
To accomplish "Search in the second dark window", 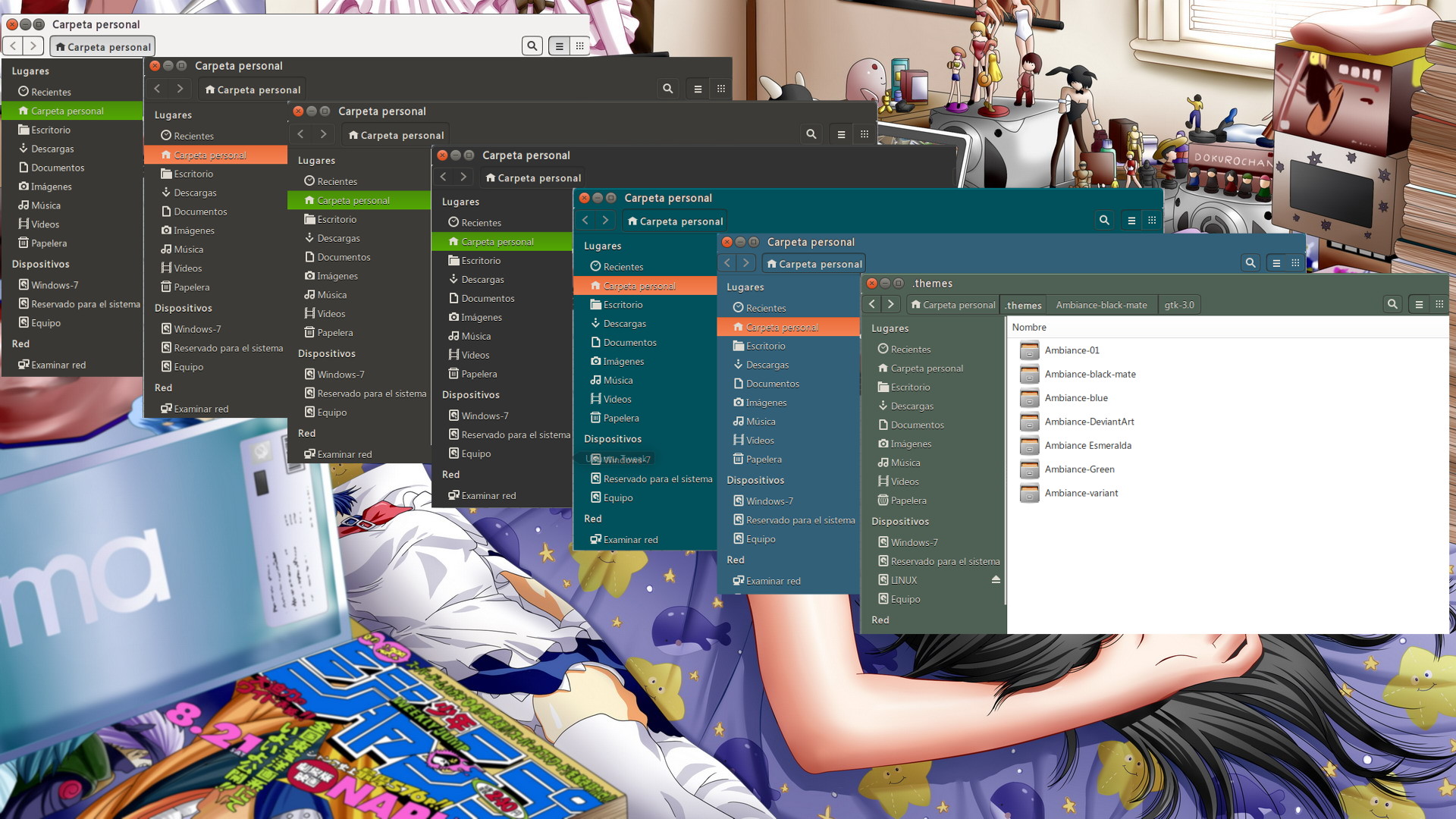I will pos(667,89).
